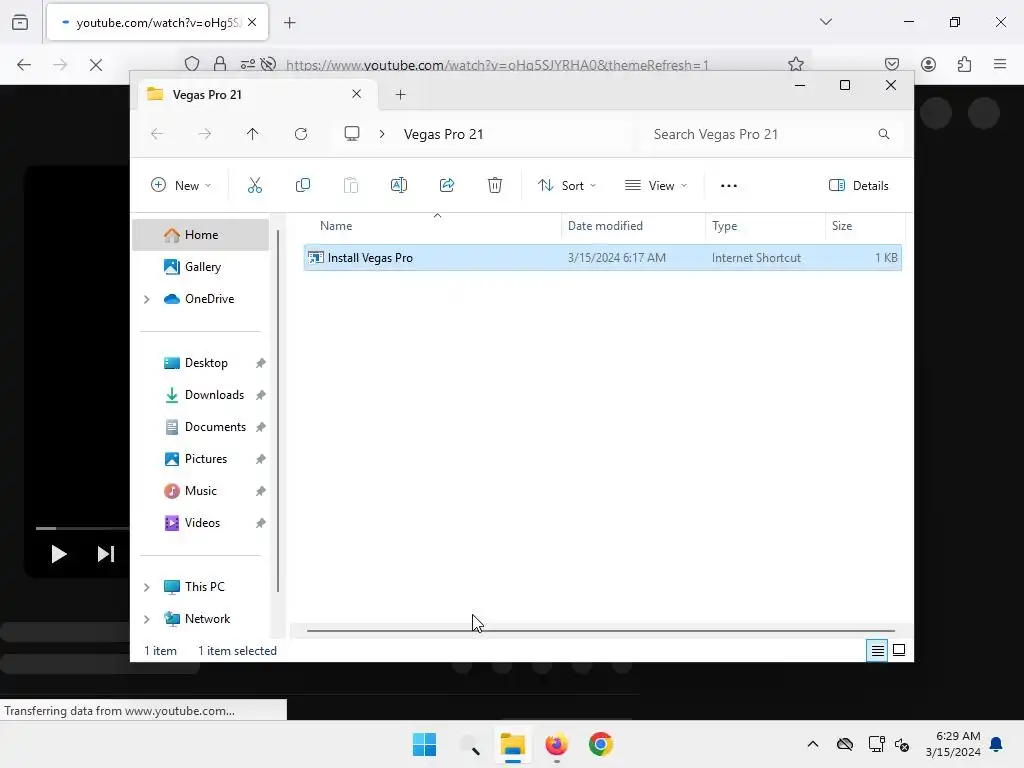
Task: Click the Vegas Pro 21 breadcrumb
Action: (x=443, y=134)
